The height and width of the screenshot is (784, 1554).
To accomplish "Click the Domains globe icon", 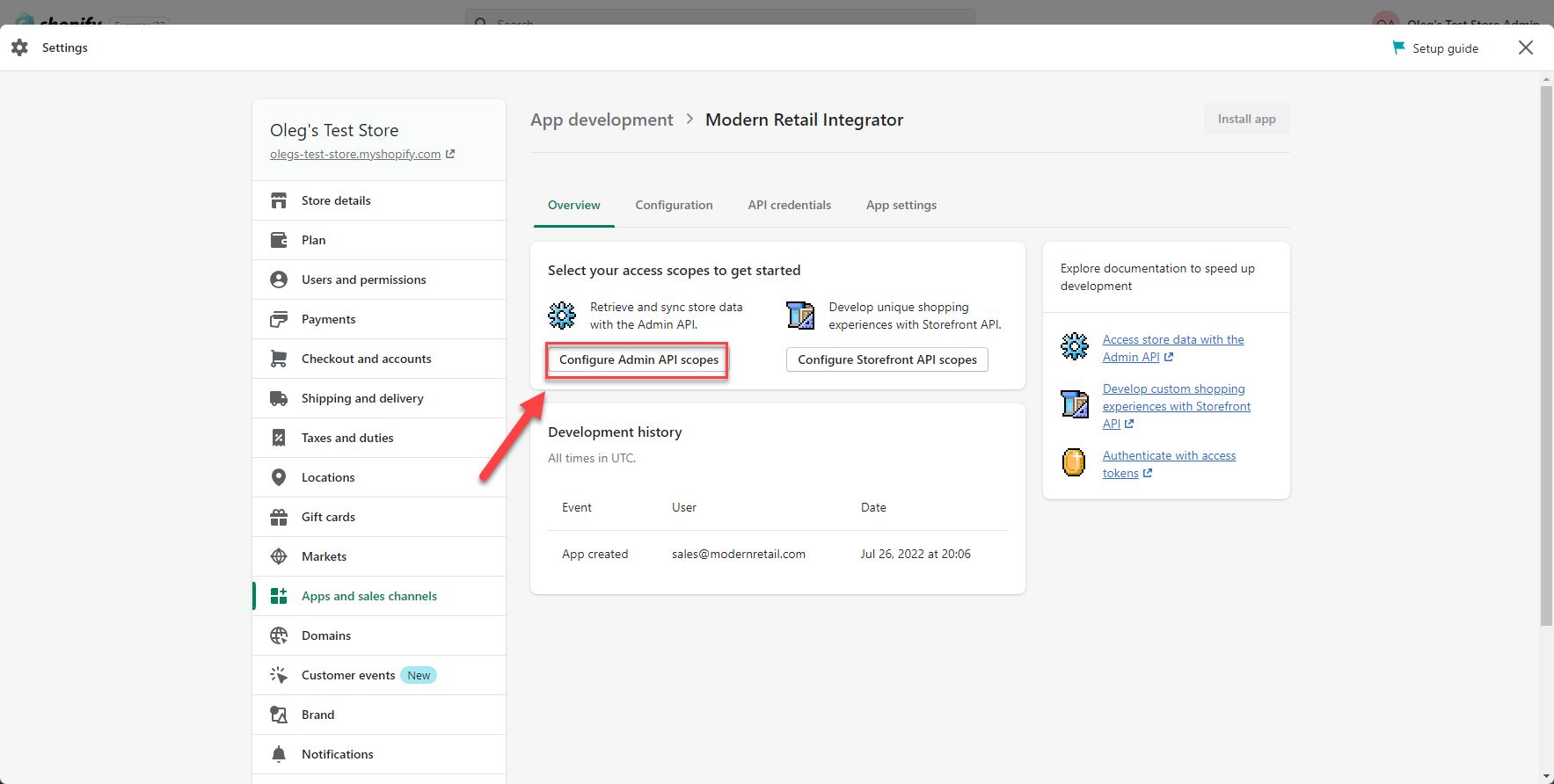I will click(x=279, y=635).
